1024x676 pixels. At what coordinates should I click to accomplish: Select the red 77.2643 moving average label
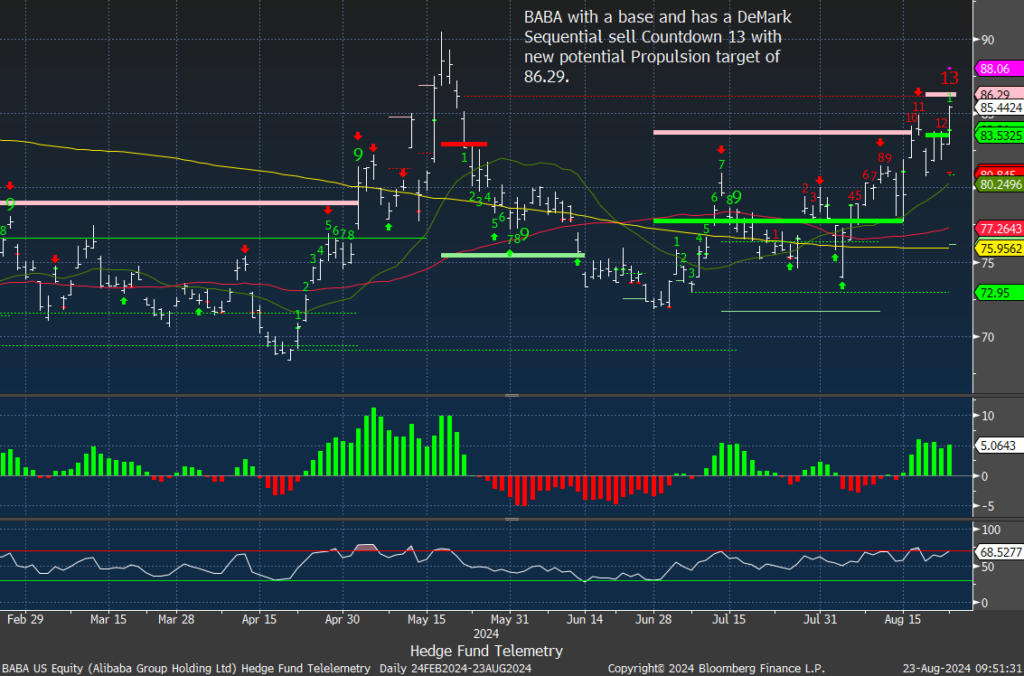pyautogui.click(x=999, y=229)
